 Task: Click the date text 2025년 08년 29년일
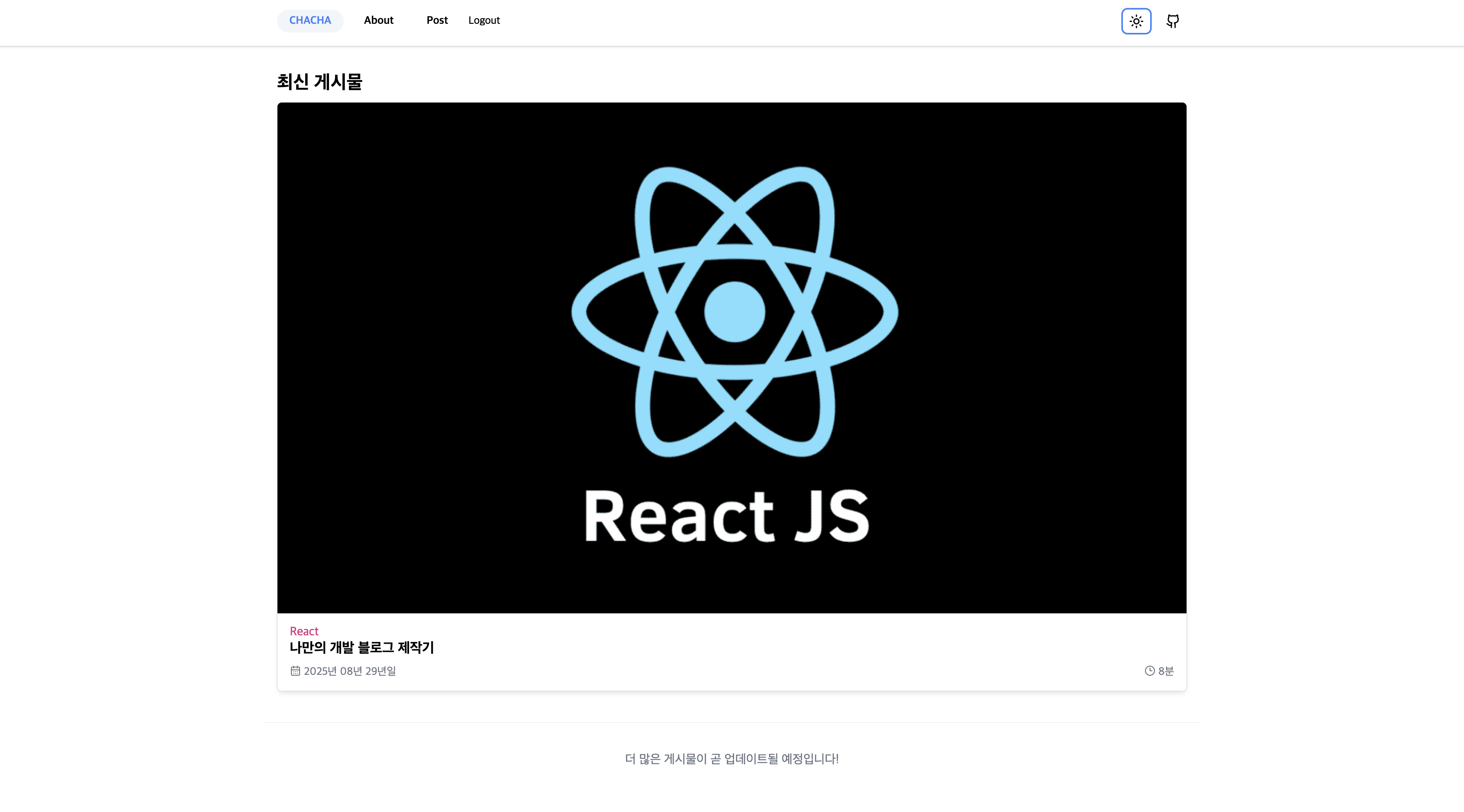pos(349,671)
